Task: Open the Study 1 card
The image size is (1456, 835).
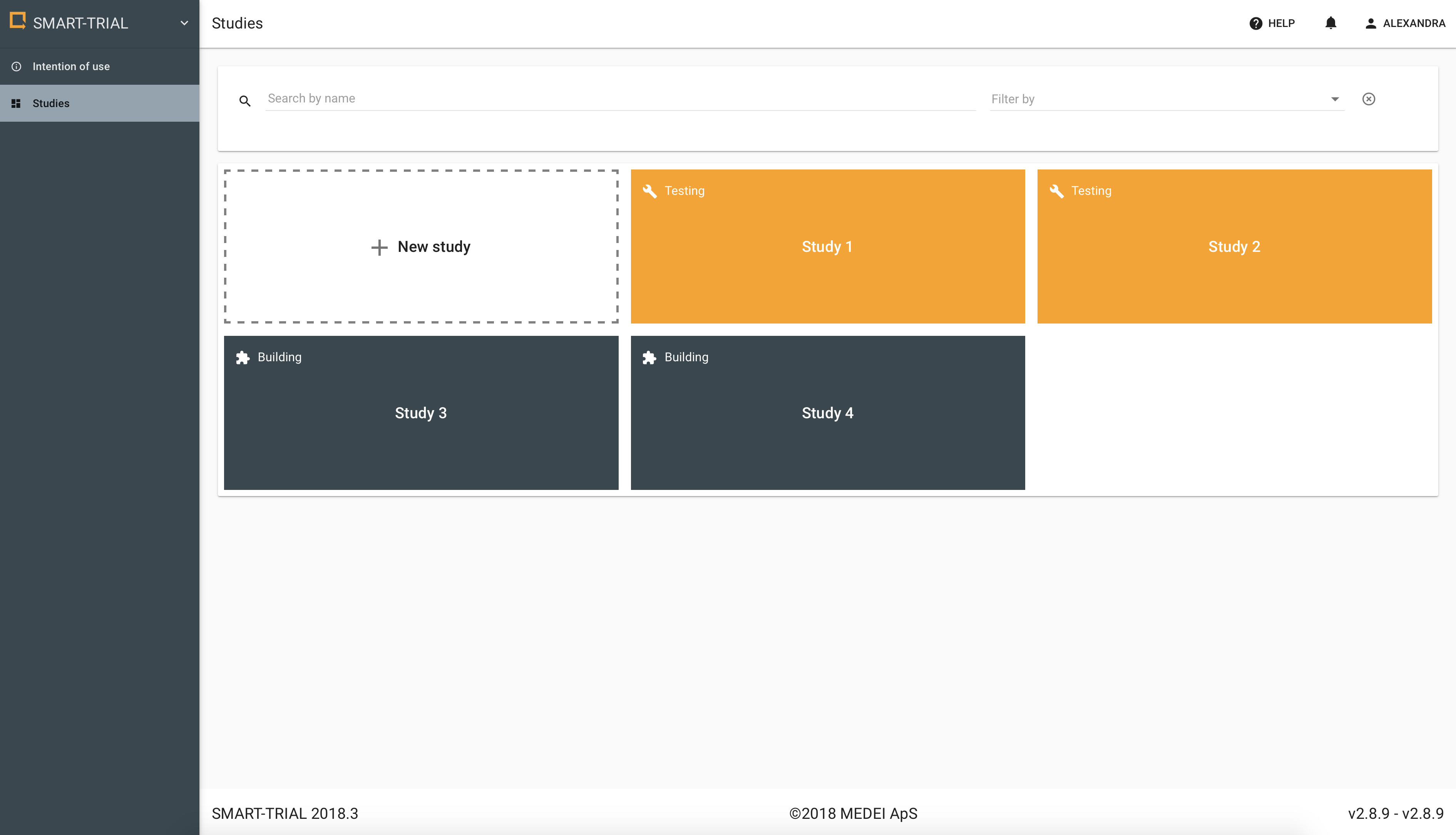Action: (x=827, y=246)
